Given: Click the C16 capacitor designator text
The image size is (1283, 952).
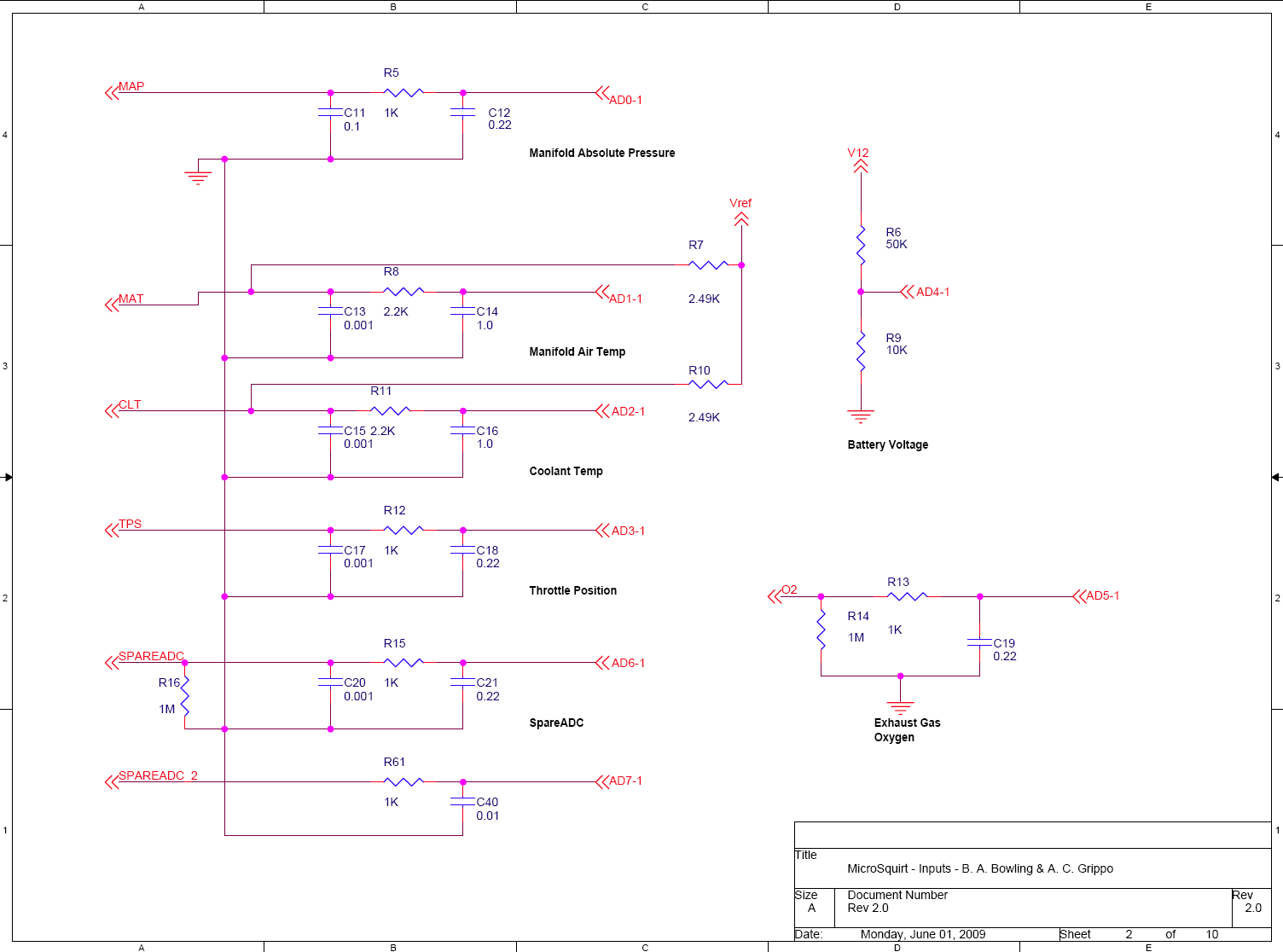Looking at the screenshot, I should (x=487, y=431).
